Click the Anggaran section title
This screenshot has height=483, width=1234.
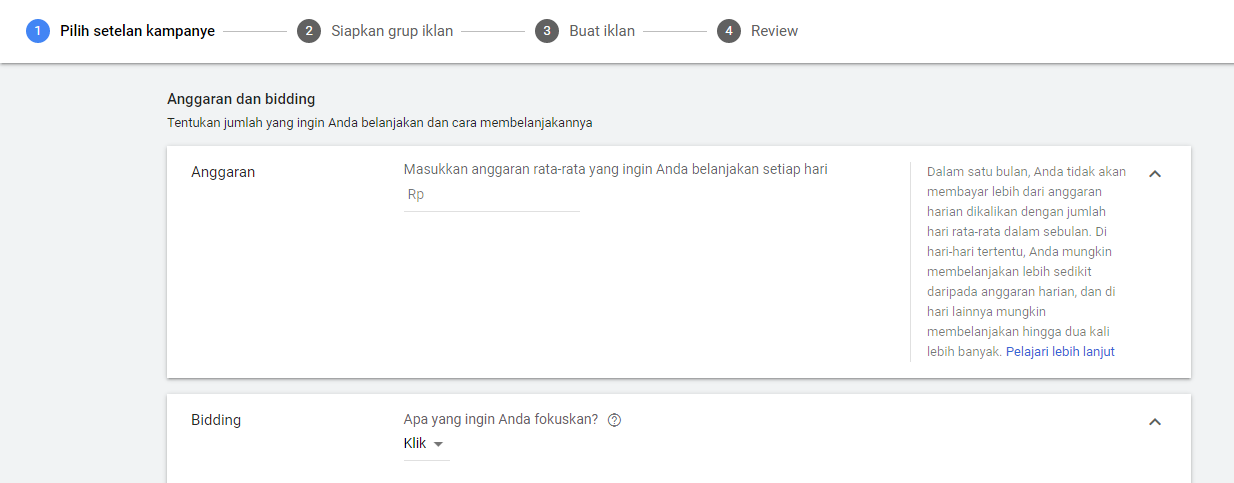tap(223, 172)
